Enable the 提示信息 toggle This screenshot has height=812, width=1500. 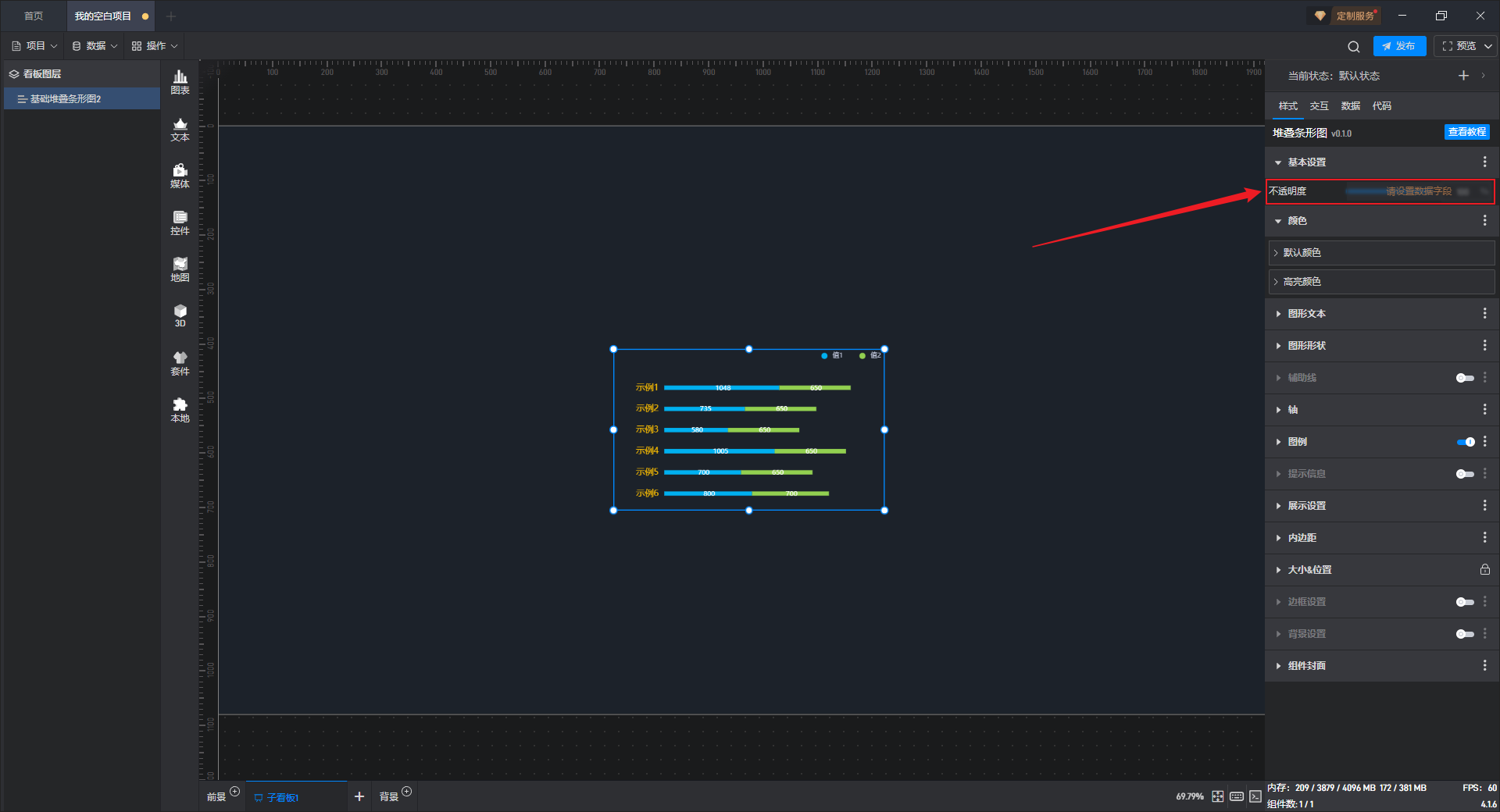pyautogui.click(x=1465, y=474)
